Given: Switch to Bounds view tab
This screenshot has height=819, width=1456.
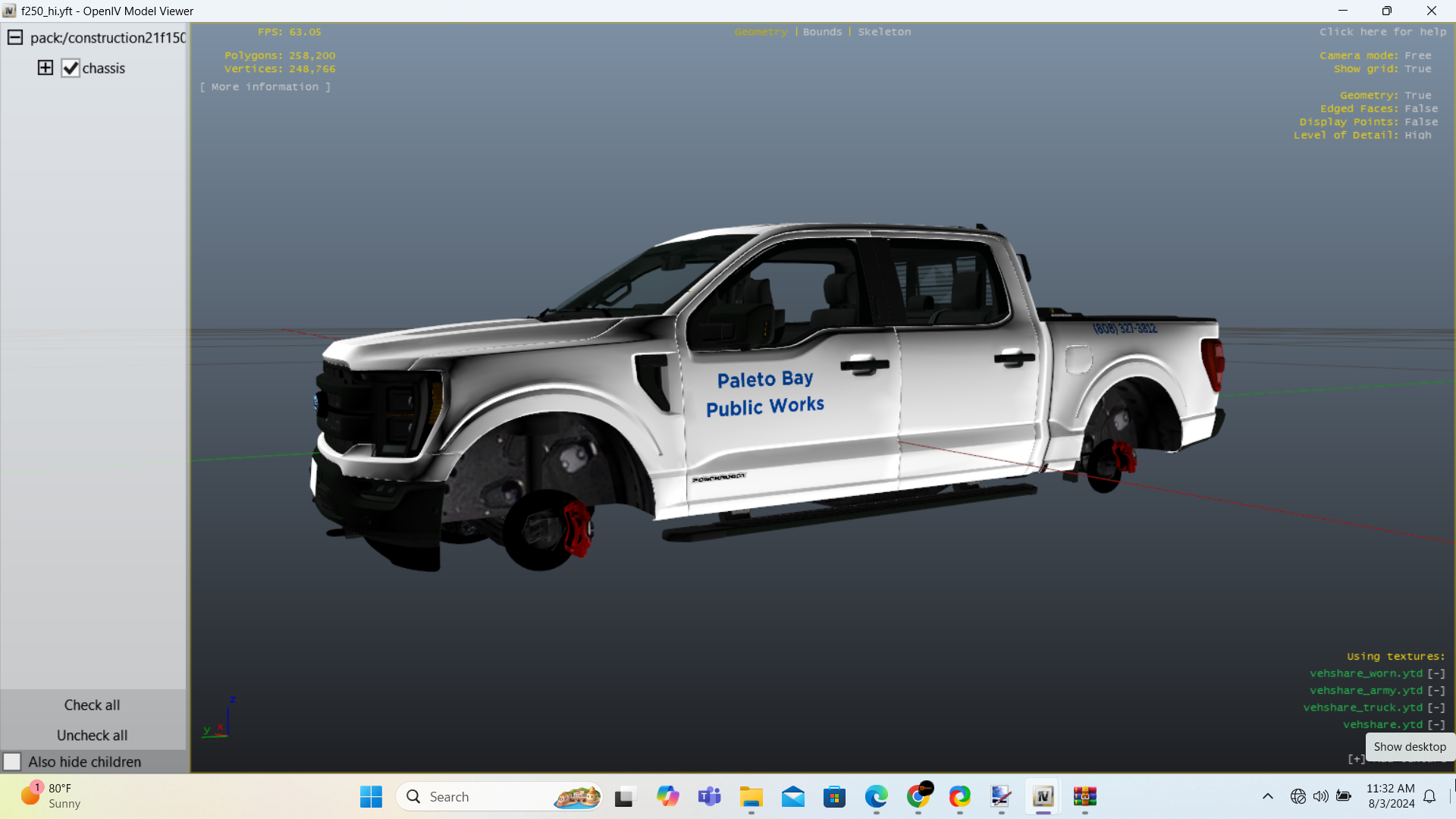Looking at the screenshot, I should 822,32.
